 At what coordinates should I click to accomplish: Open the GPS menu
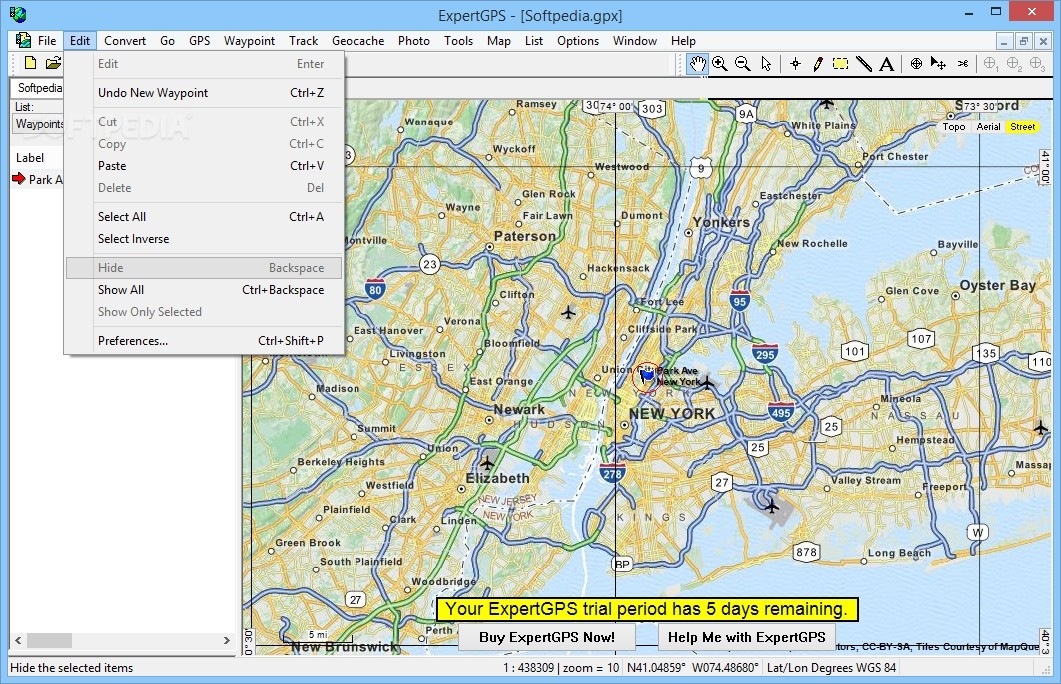[x=200, y=41]
